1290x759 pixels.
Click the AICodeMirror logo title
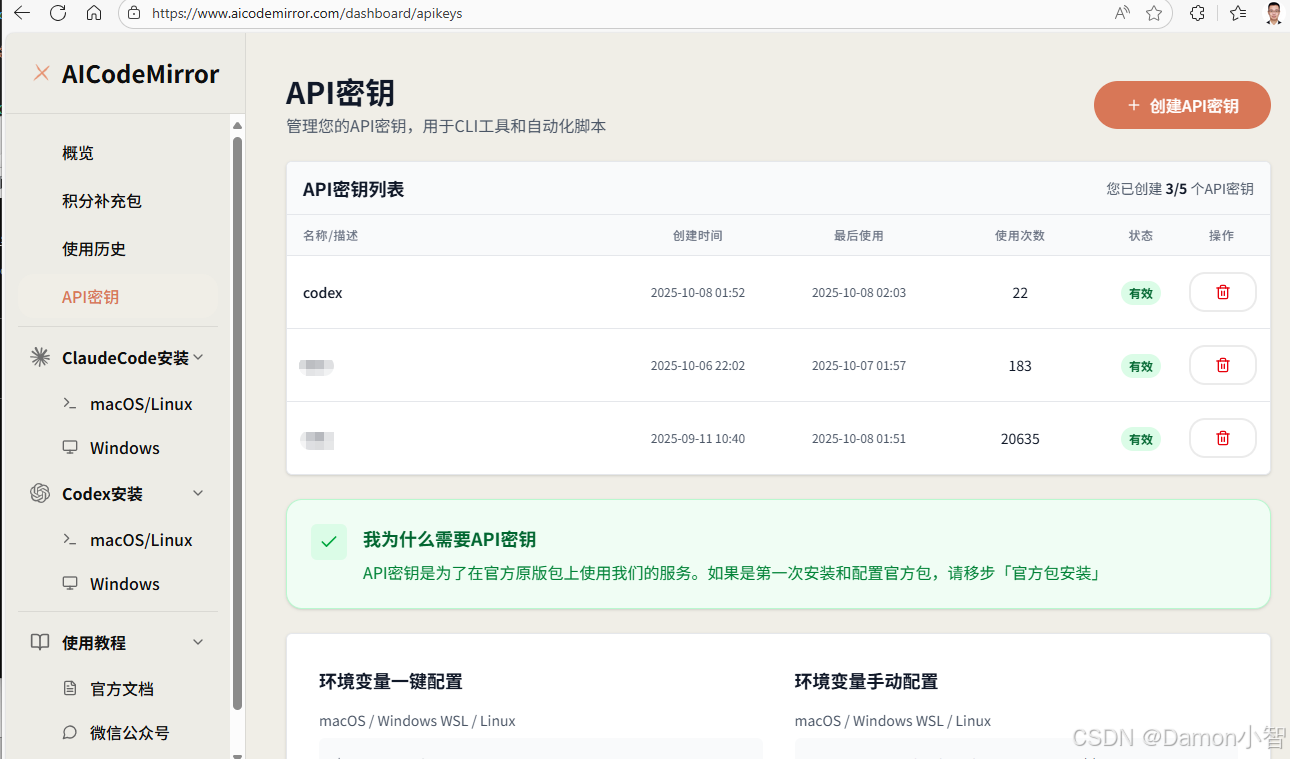(140, 74)
